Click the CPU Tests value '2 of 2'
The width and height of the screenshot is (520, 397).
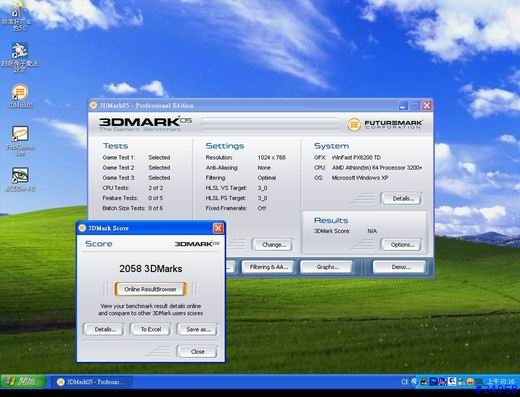(156, 188)
